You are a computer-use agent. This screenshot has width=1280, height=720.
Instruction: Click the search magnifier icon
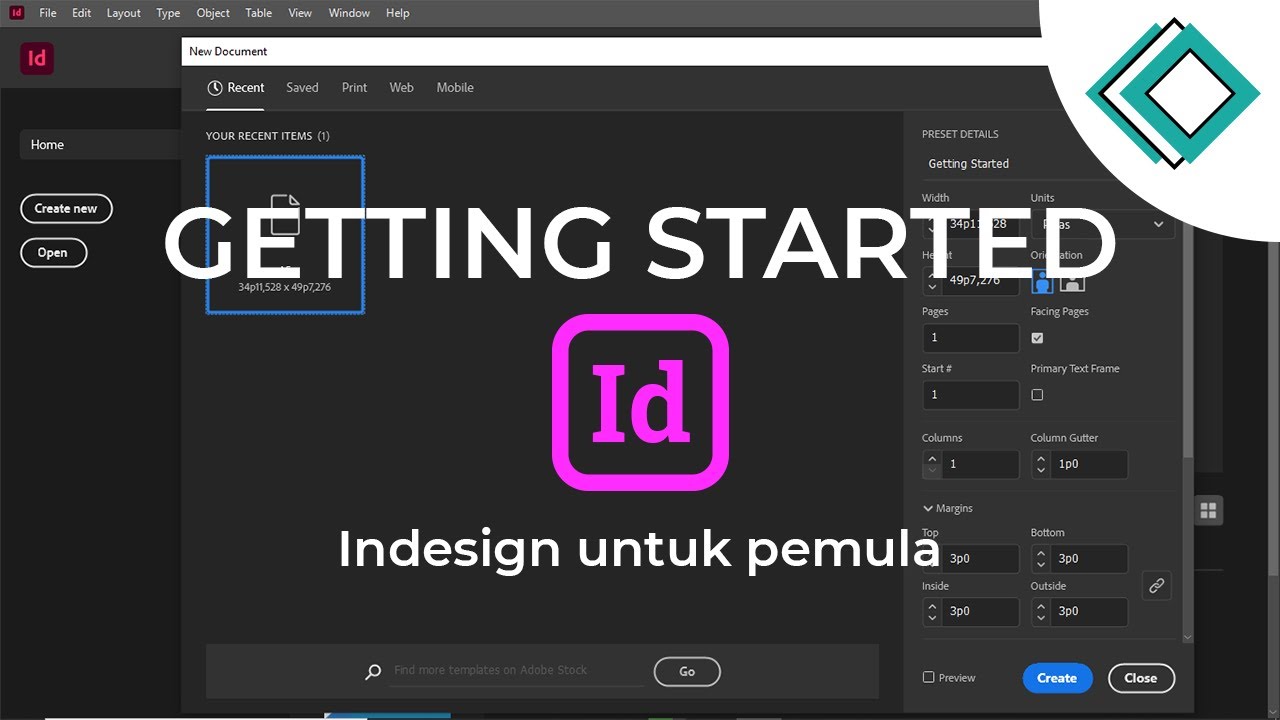pos(373,672)
